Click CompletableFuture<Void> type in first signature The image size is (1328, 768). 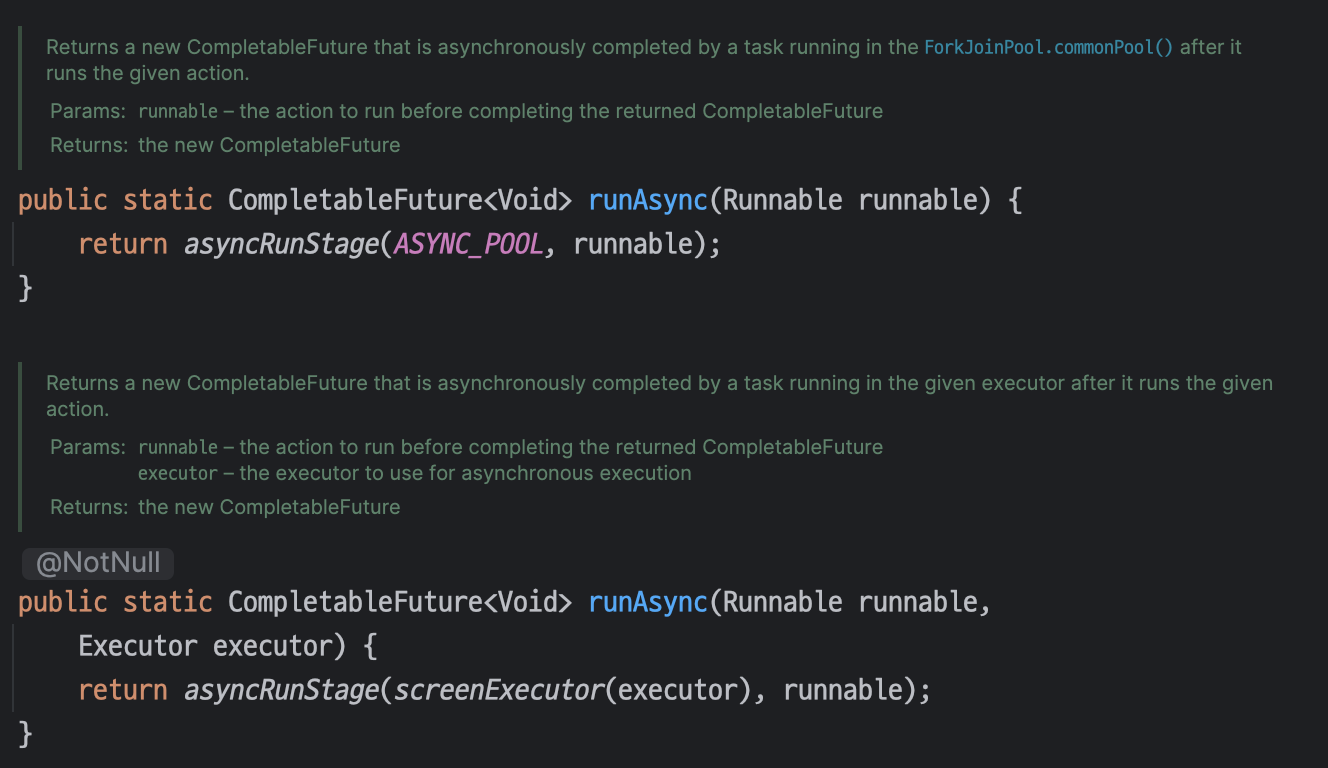coord(400,200)
